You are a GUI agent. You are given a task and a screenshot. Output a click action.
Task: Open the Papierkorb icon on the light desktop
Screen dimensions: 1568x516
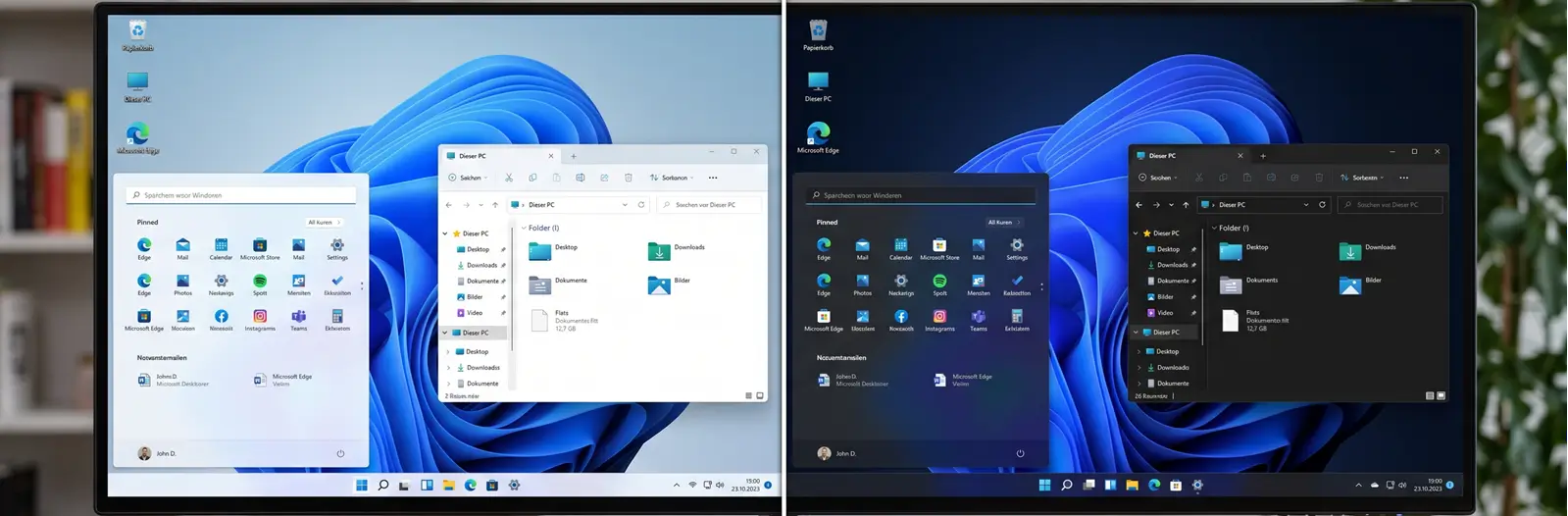click(x=137, y=35)
